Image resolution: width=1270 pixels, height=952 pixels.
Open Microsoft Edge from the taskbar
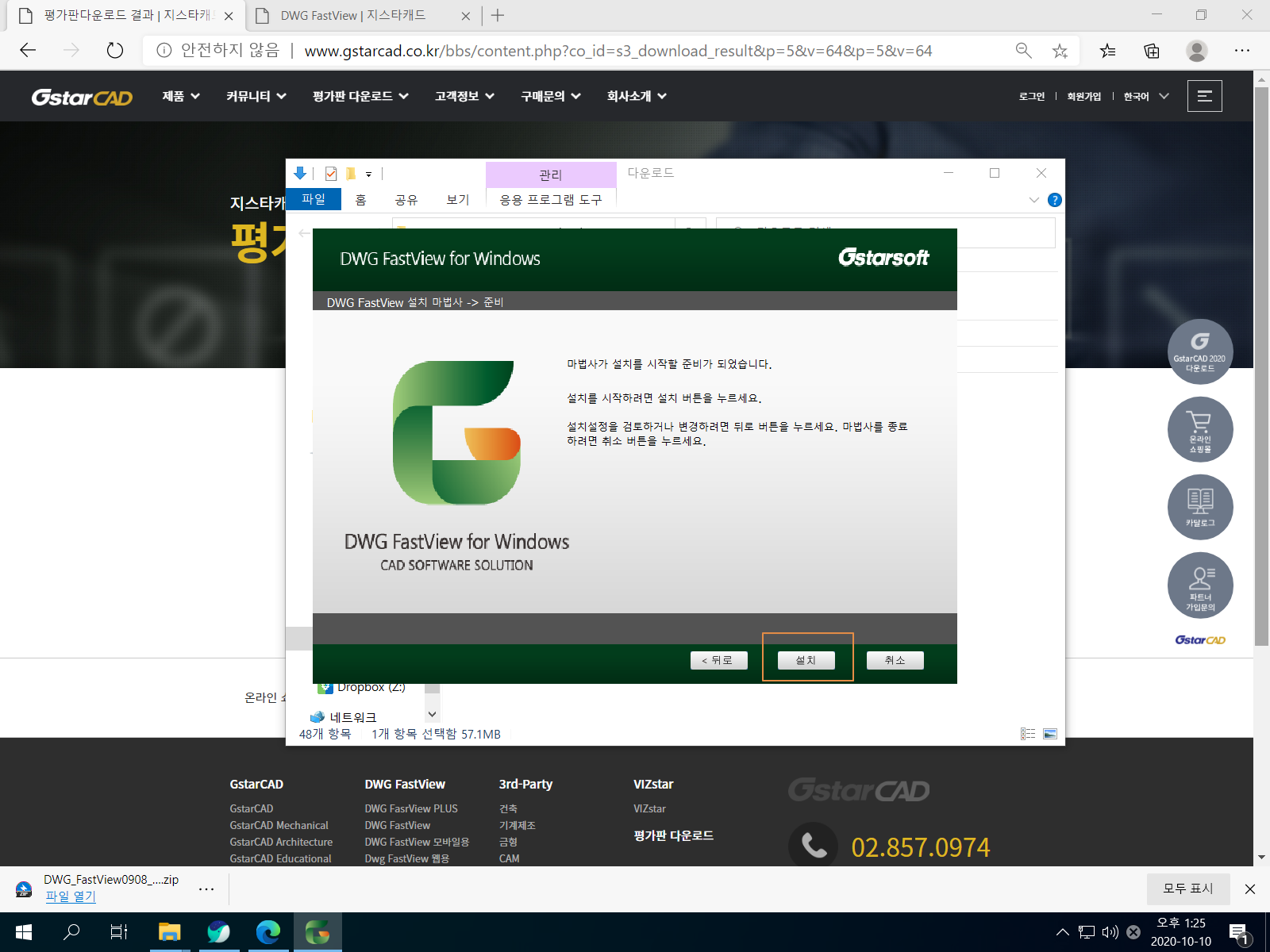pos(267,932)
